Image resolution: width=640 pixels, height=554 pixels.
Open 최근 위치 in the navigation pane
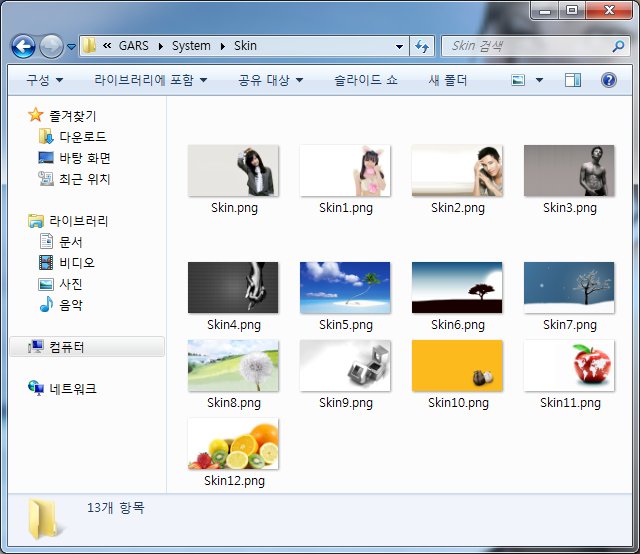point(85,179)
